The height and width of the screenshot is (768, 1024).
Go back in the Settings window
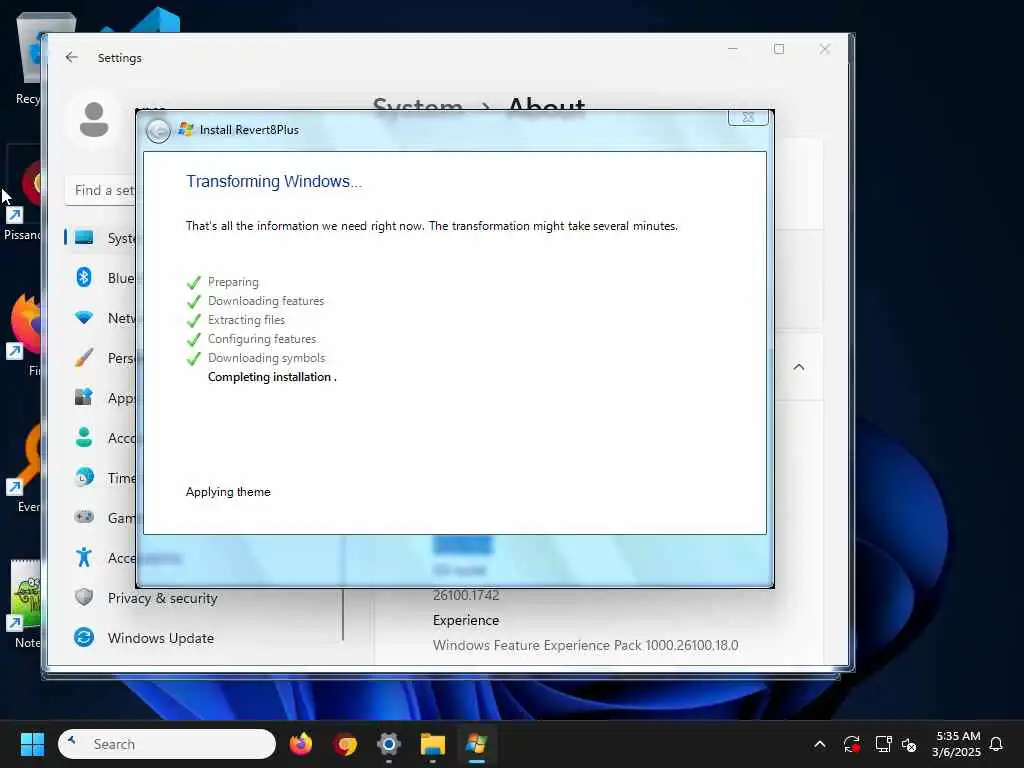pyautogui.click(x=72, y=57)
